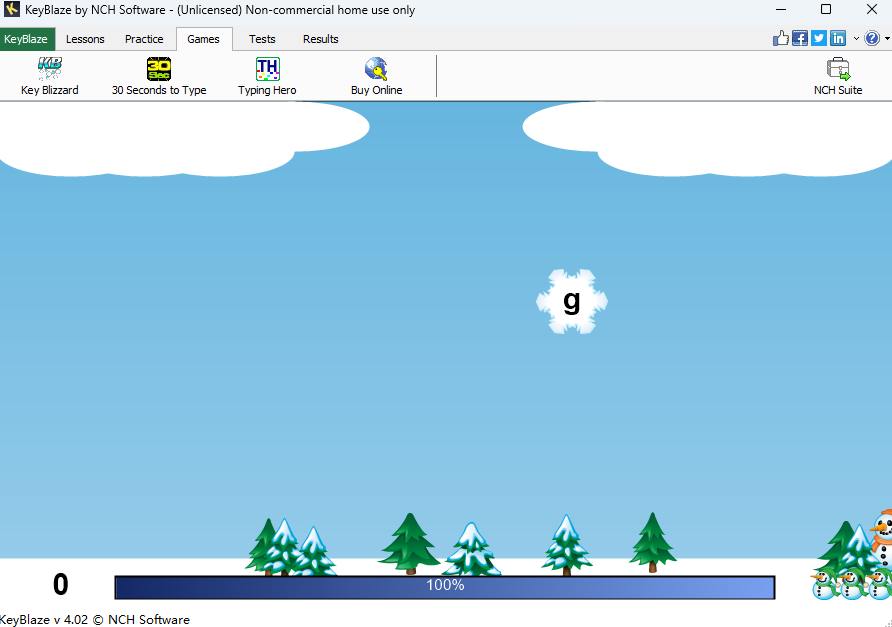The width and height of the screenshot is (892, 627).
Task: Share on Facebook icon
Action: [x=800, y=38]
